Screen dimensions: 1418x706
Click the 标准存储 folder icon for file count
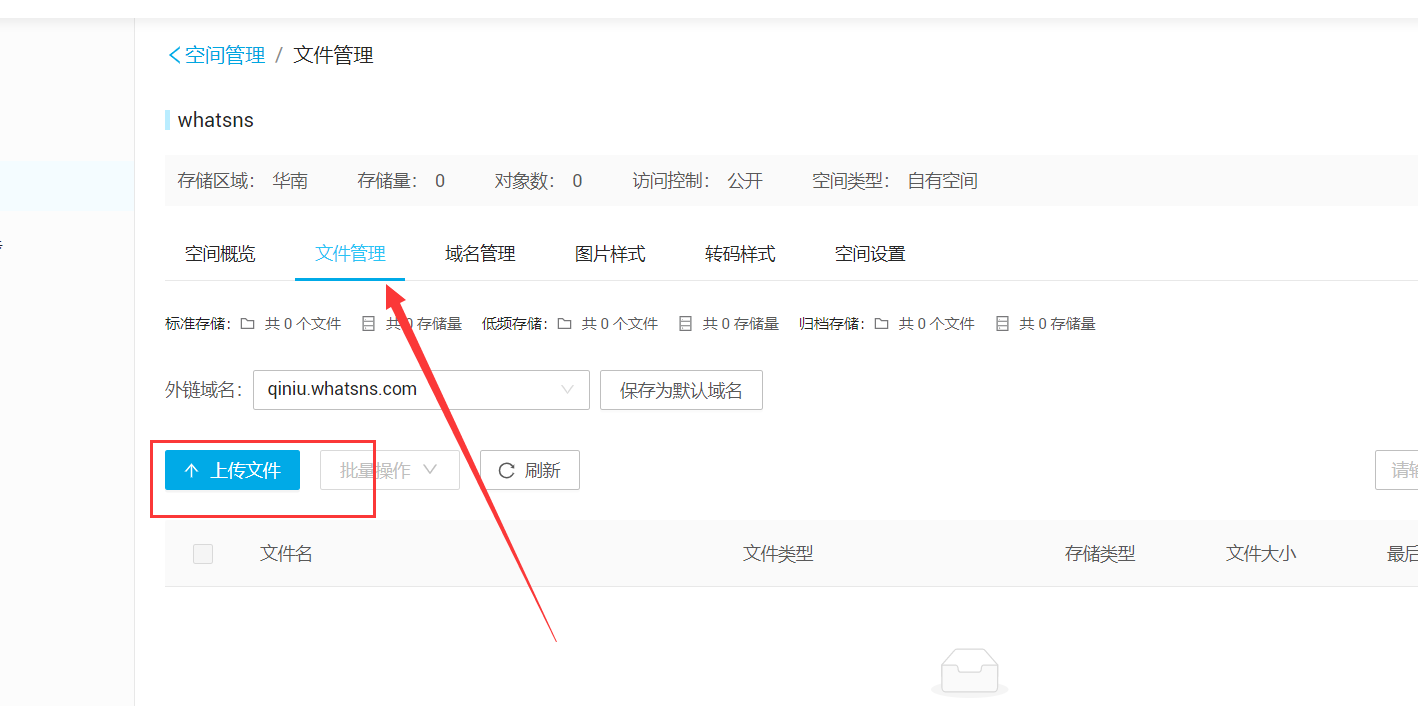(x=247, y=324)
